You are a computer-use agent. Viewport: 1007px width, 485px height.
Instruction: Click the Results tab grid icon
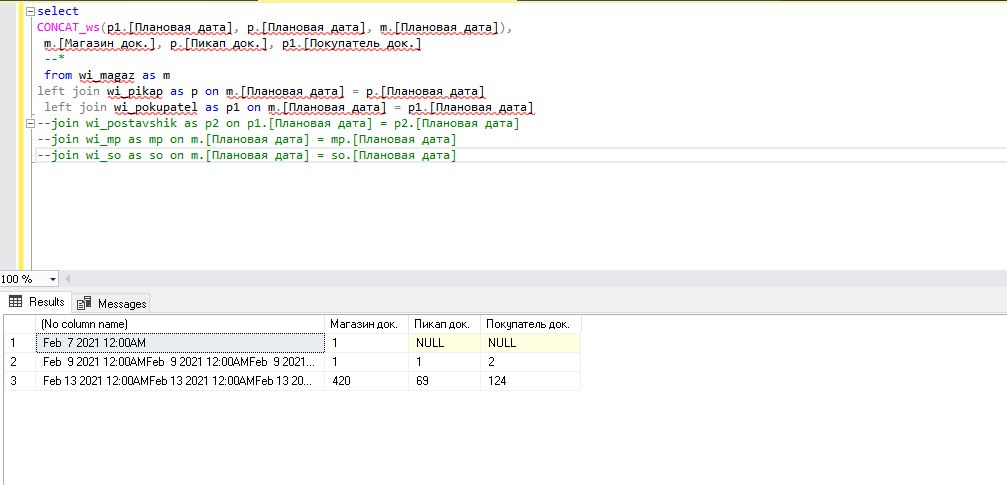point(16,302)
